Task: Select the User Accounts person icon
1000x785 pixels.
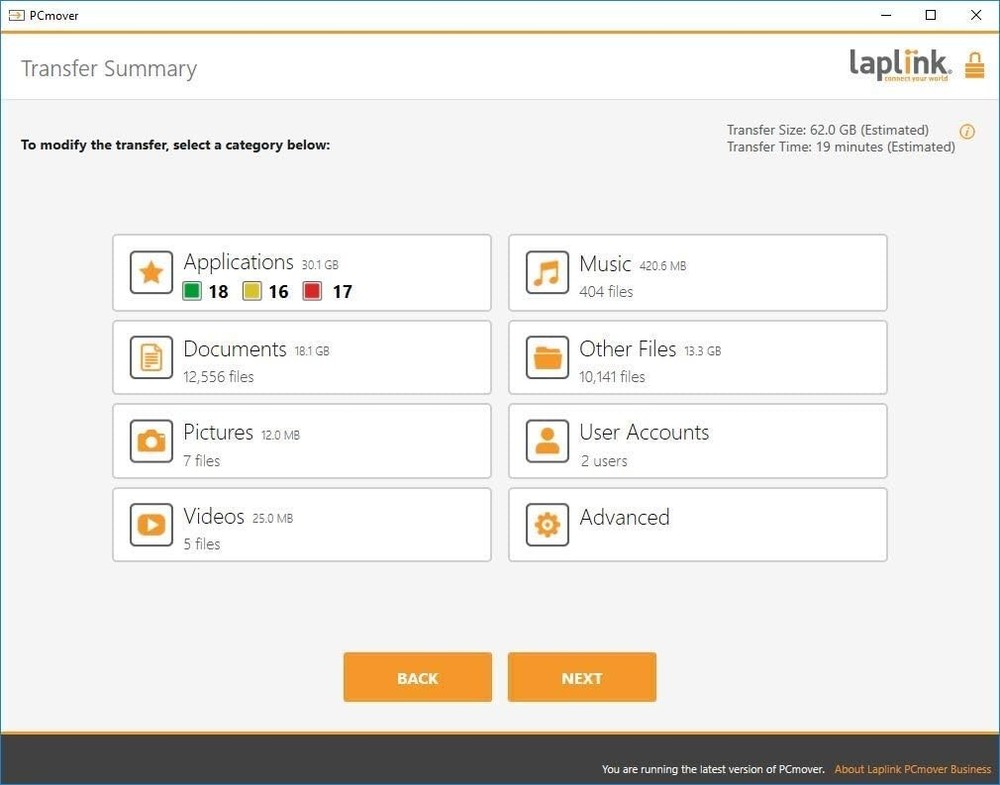Action: (546, 441)
